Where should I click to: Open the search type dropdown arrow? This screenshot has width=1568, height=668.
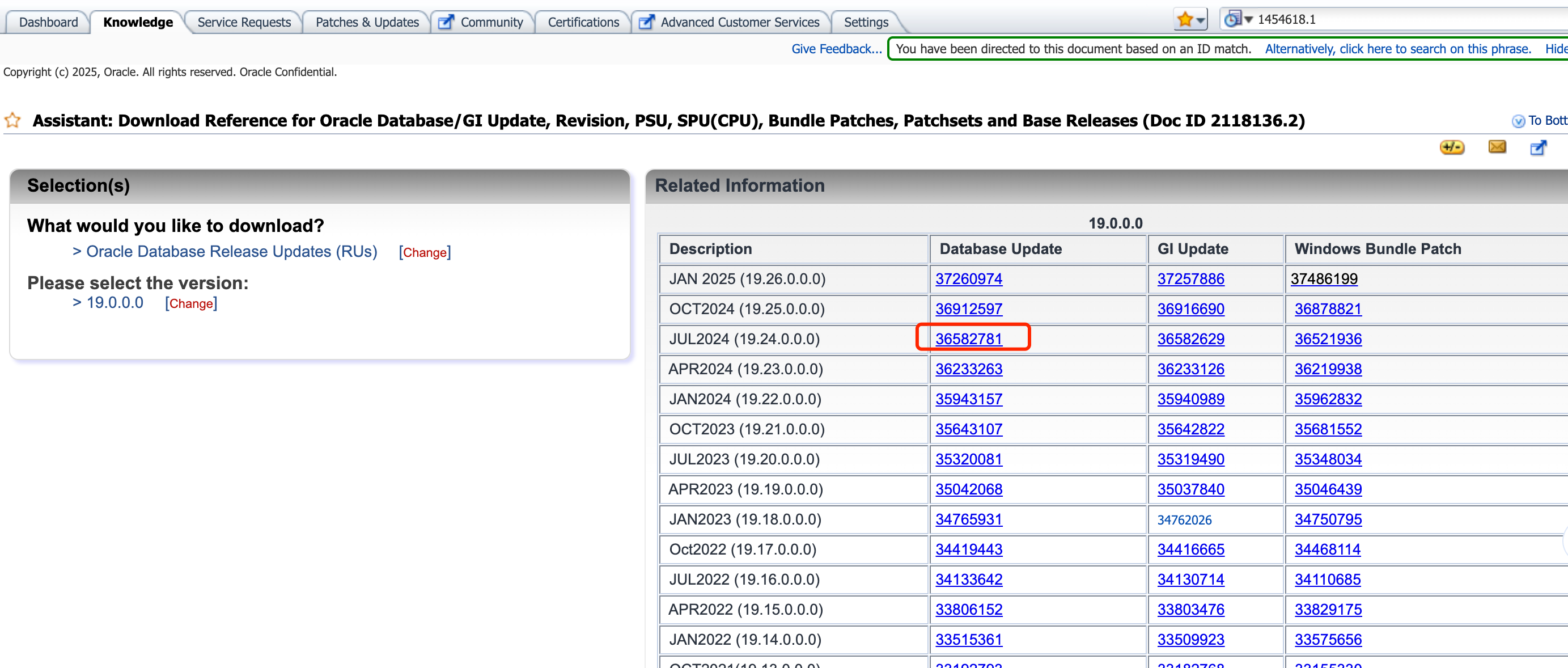(x=1248, y=20)
